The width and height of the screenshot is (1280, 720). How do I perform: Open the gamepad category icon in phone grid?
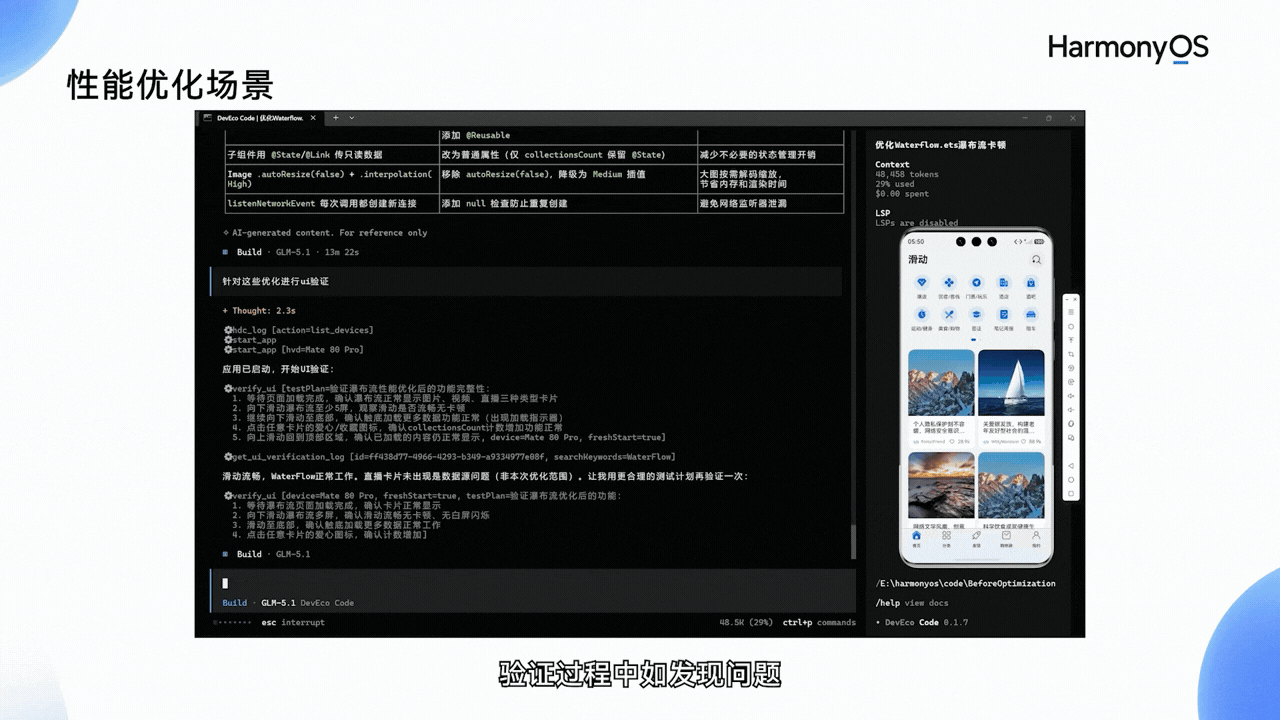949,282
